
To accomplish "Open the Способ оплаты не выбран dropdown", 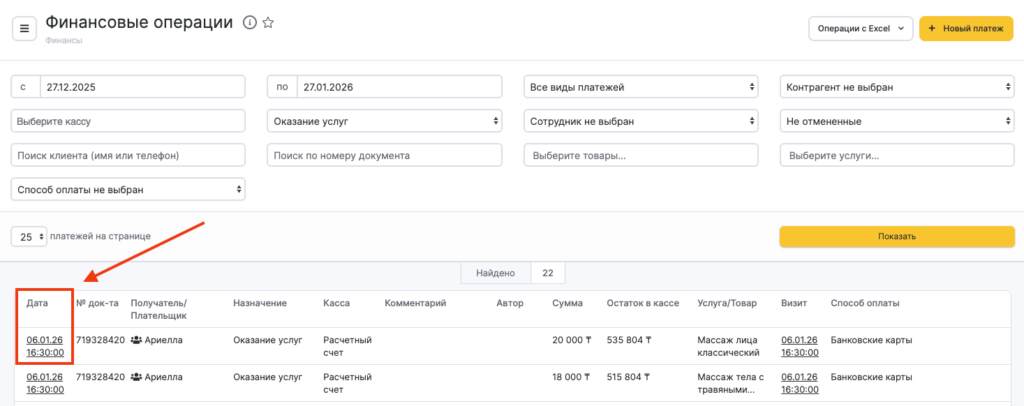I will [128, 188].
